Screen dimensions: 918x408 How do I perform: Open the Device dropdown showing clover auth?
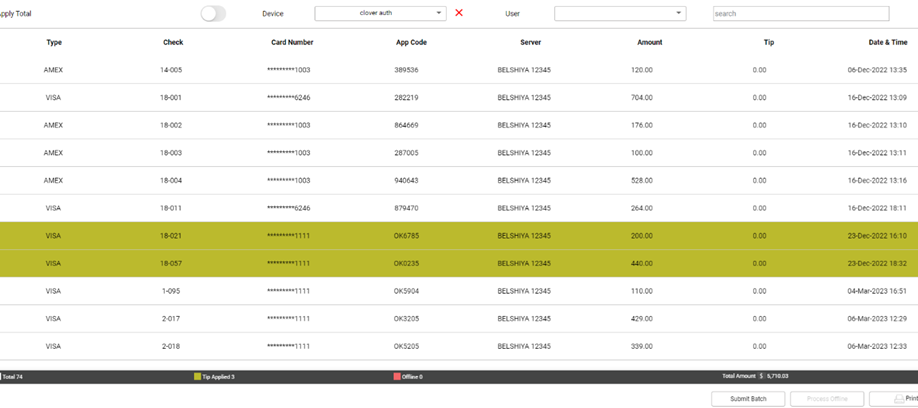[380, 14]
